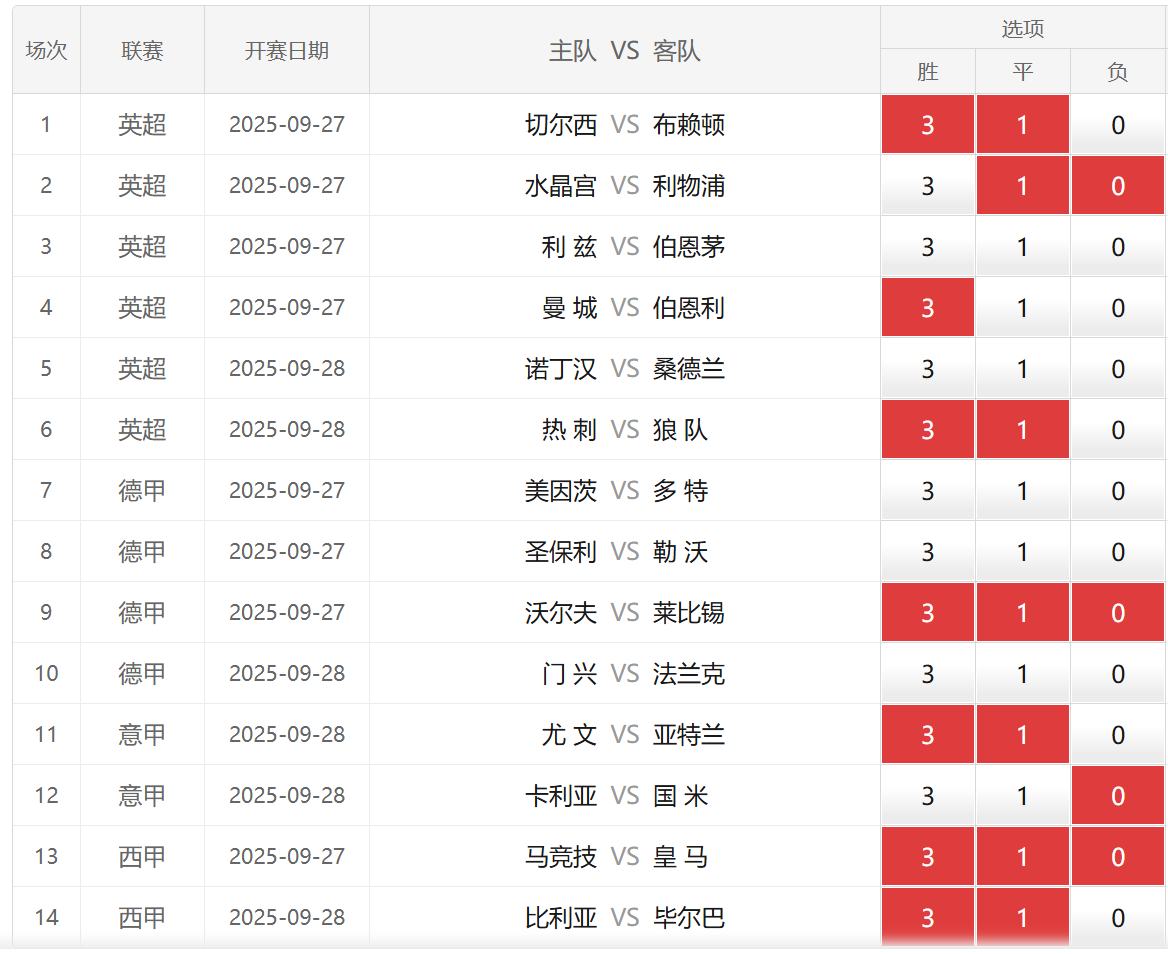This screenshot has height=954, width=1168.
Task: Select loss (0) for 曼城 vs 伯恩利
Action: (x=1117, y=308)
